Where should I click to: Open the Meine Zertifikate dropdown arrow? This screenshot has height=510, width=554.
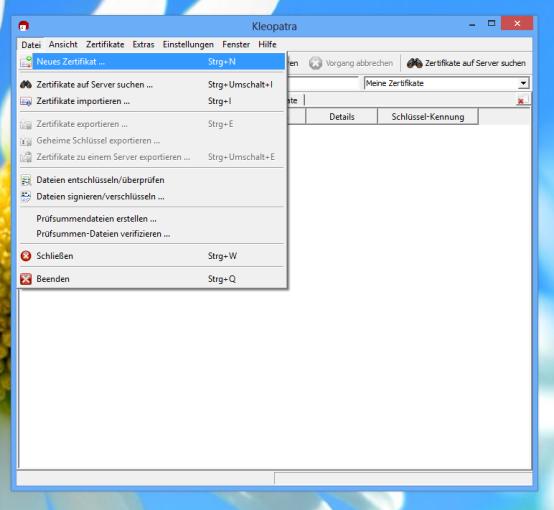click(523, 83)
